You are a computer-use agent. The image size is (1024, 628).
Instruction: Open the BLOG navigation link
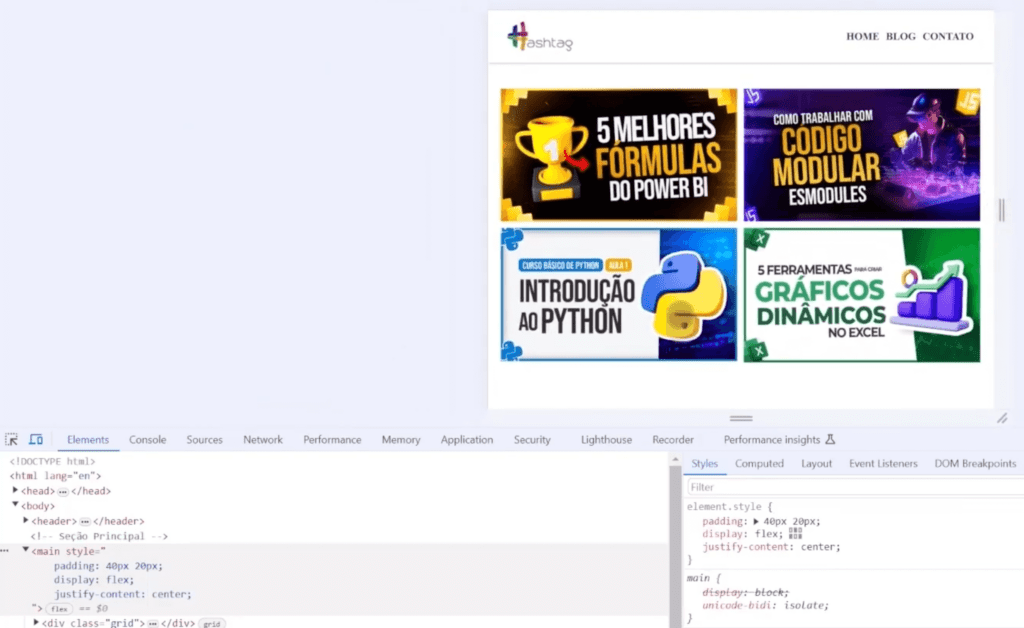[x=900, y=36]
